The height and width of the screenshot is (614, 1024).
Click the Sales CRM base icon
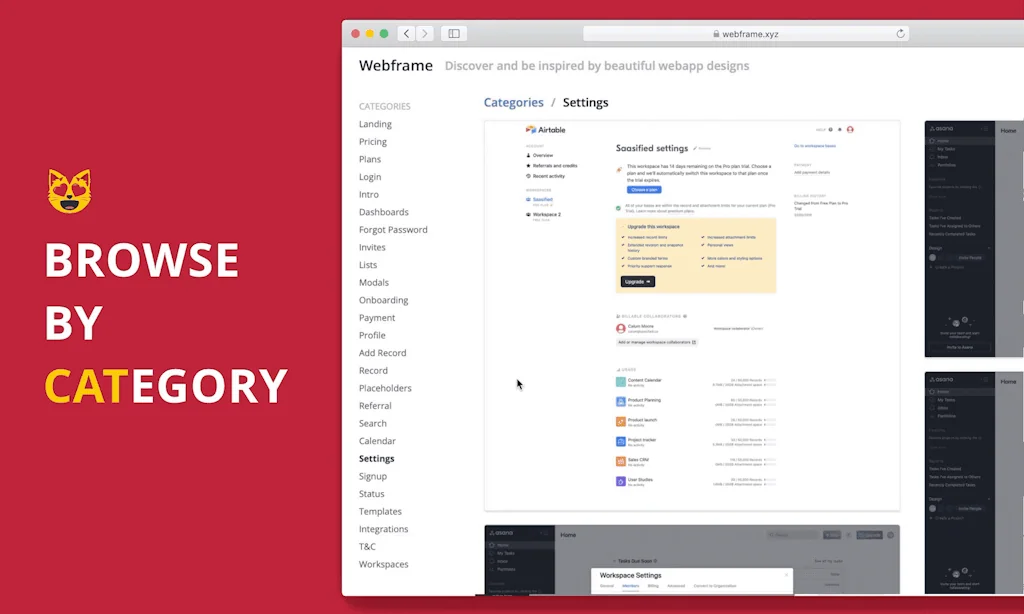pos(620,461)
